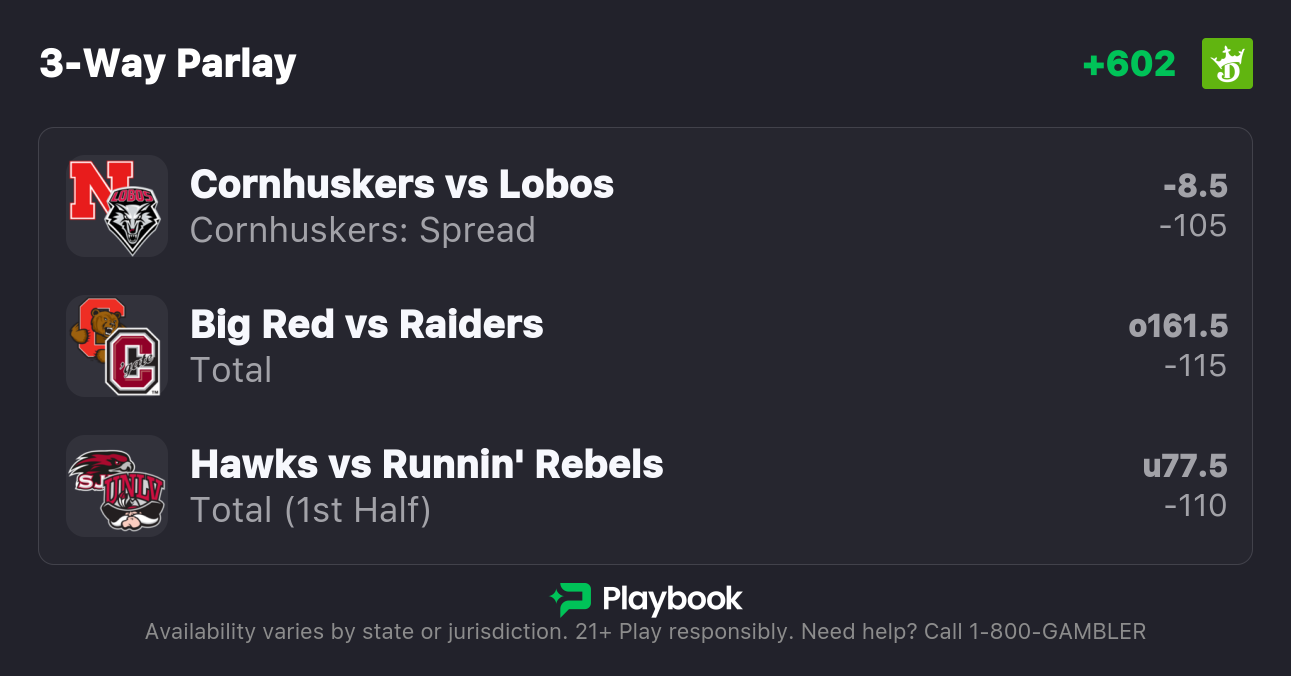Click the Hawks vs Runnin' Rebels logos
The height and width of the screenshot is (676, 1291).
[117, 486]
